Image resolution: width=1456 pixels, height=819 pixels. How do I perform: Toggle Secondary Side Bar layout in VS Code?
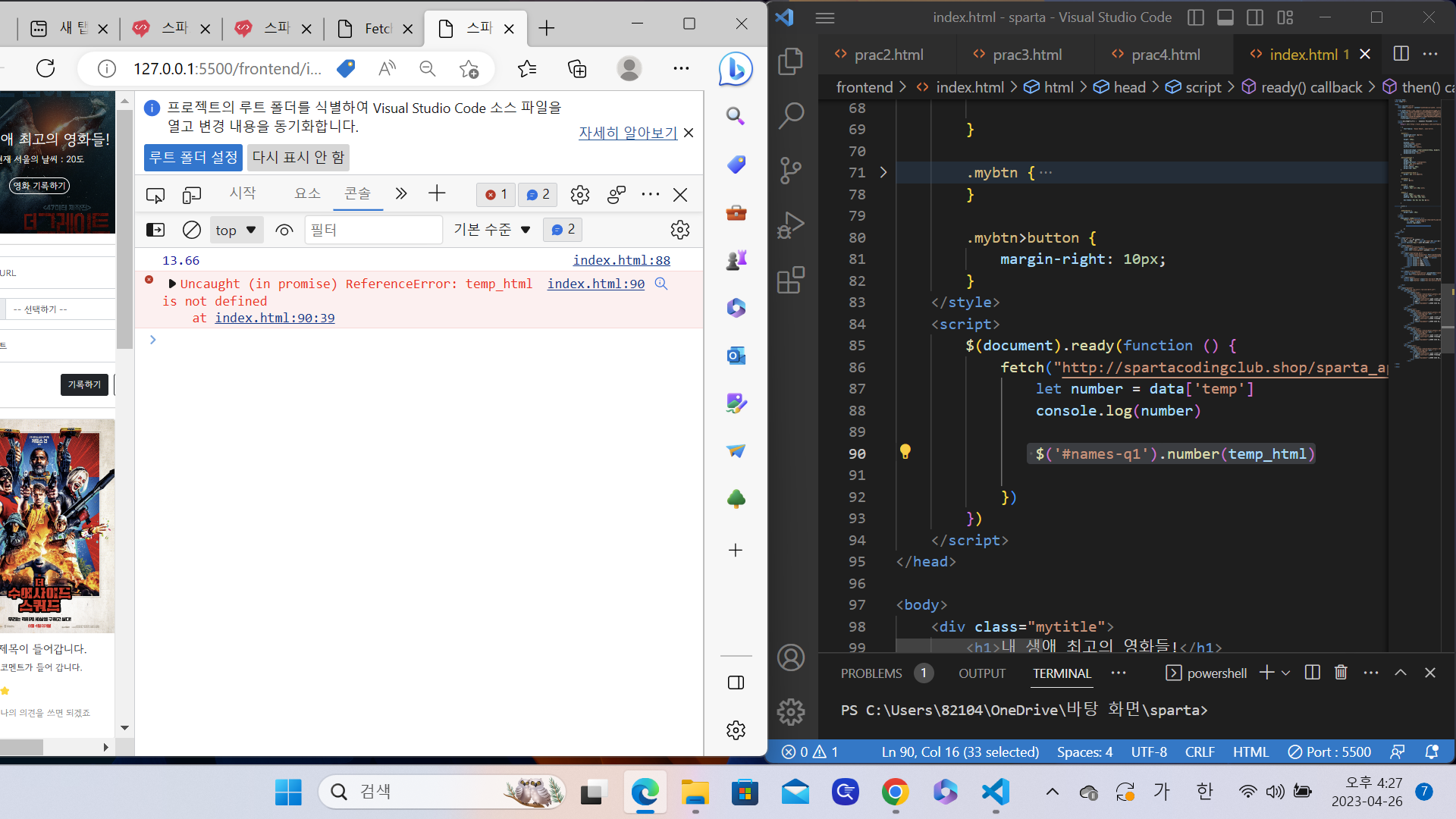point(1255,17)
